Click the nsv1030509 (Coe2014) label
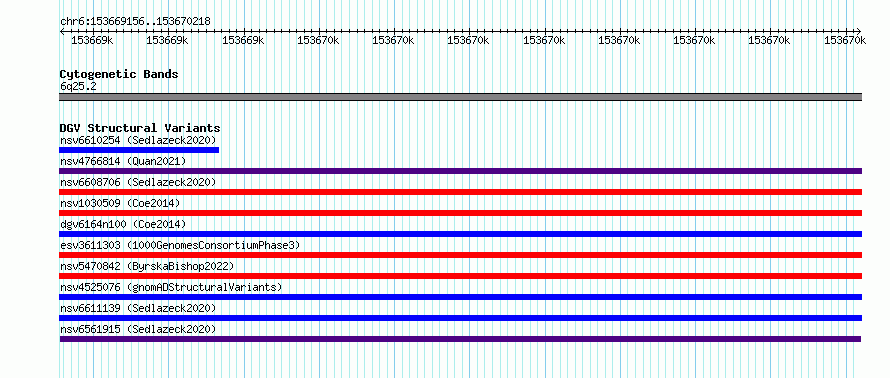The width and height of the screenshot is (890, 378). click(120, 203)
